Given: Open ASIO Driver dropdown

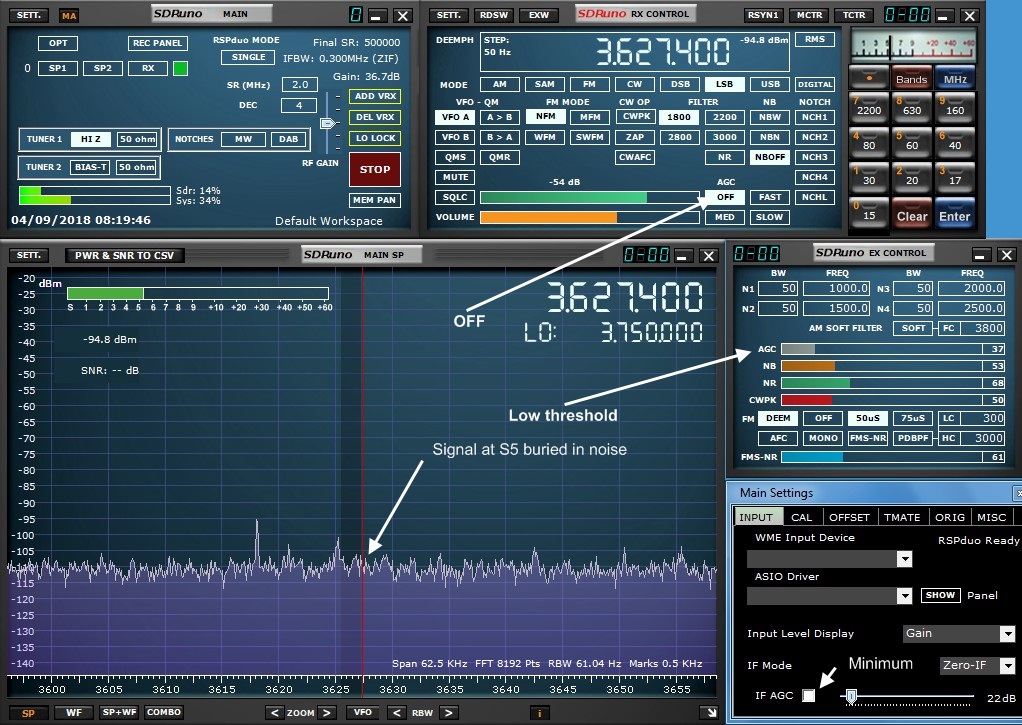Looking at the screenshot, I should point(905,595).
